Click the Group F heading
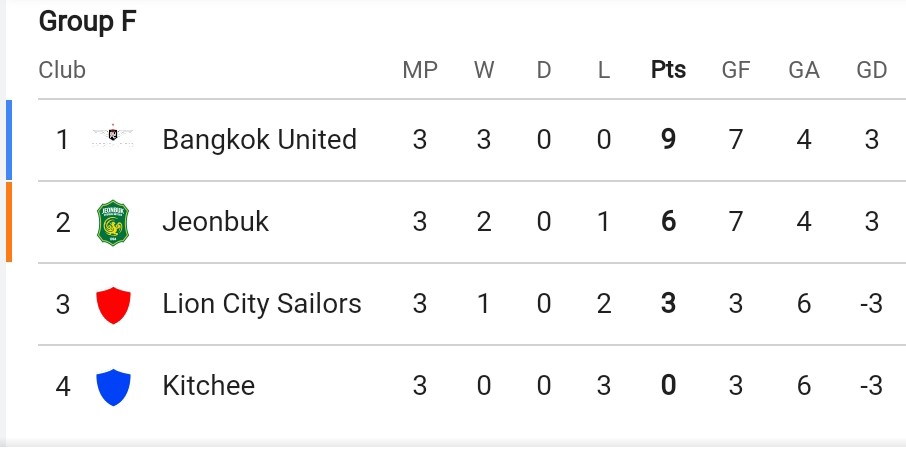906x451 pixels. coord(87,22)
